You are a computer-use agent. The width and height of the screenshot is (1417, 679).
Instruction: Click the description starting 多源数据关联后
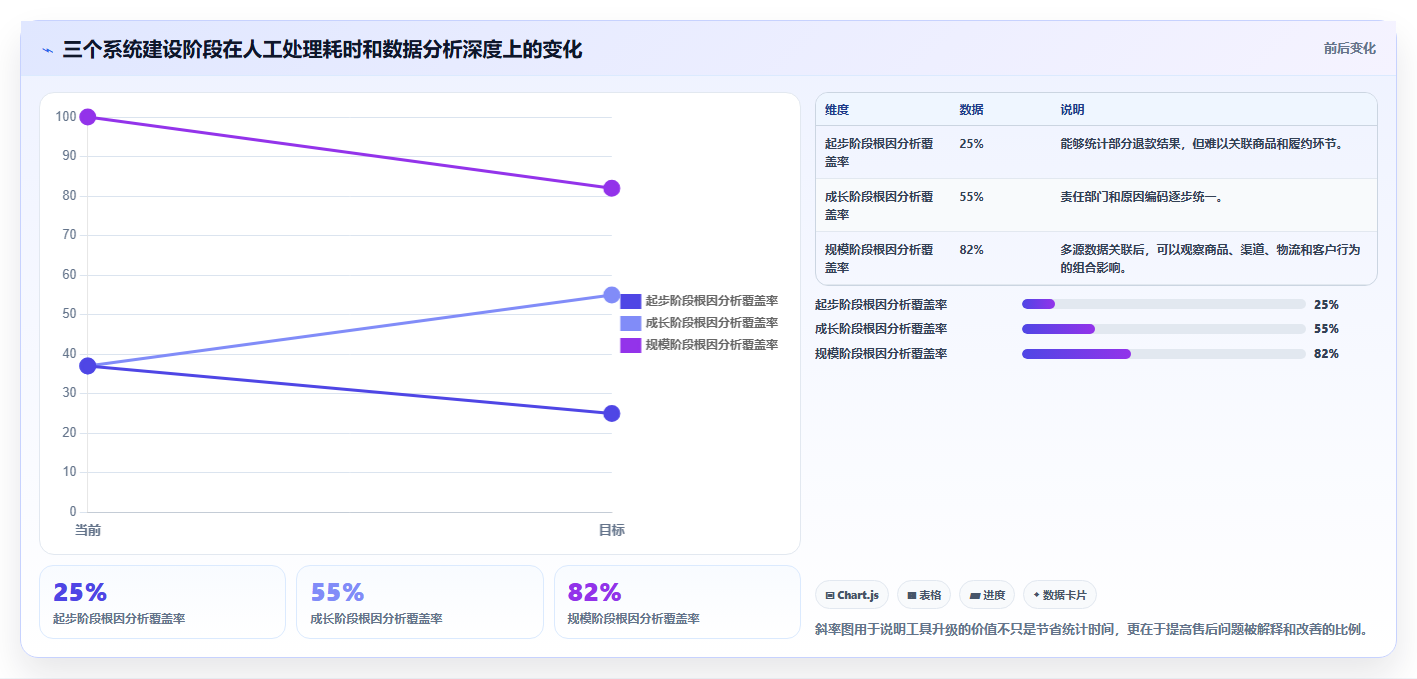click(1210, 258)
